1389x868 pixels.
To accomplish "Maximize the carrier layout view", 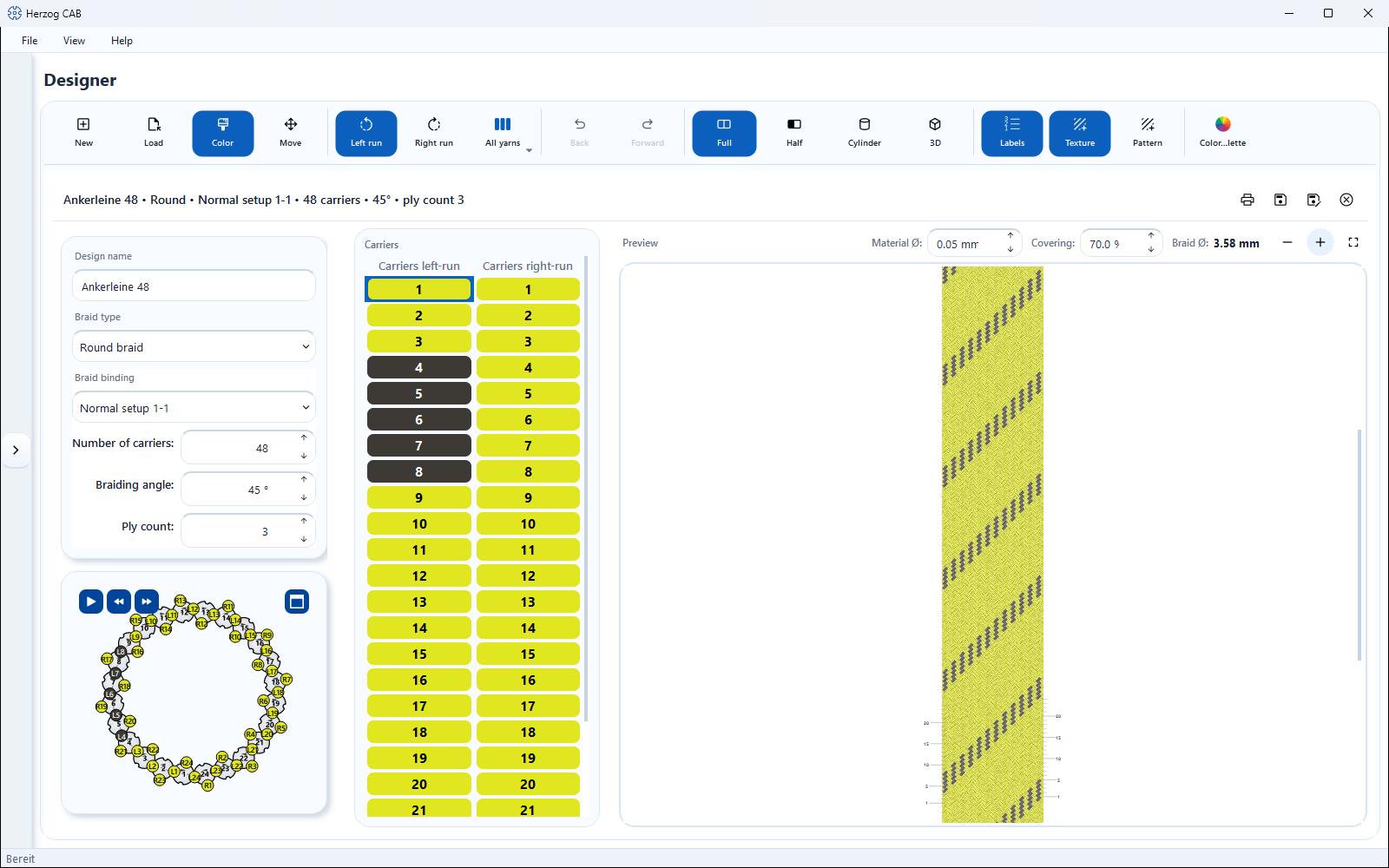I will tap(297, 602).
